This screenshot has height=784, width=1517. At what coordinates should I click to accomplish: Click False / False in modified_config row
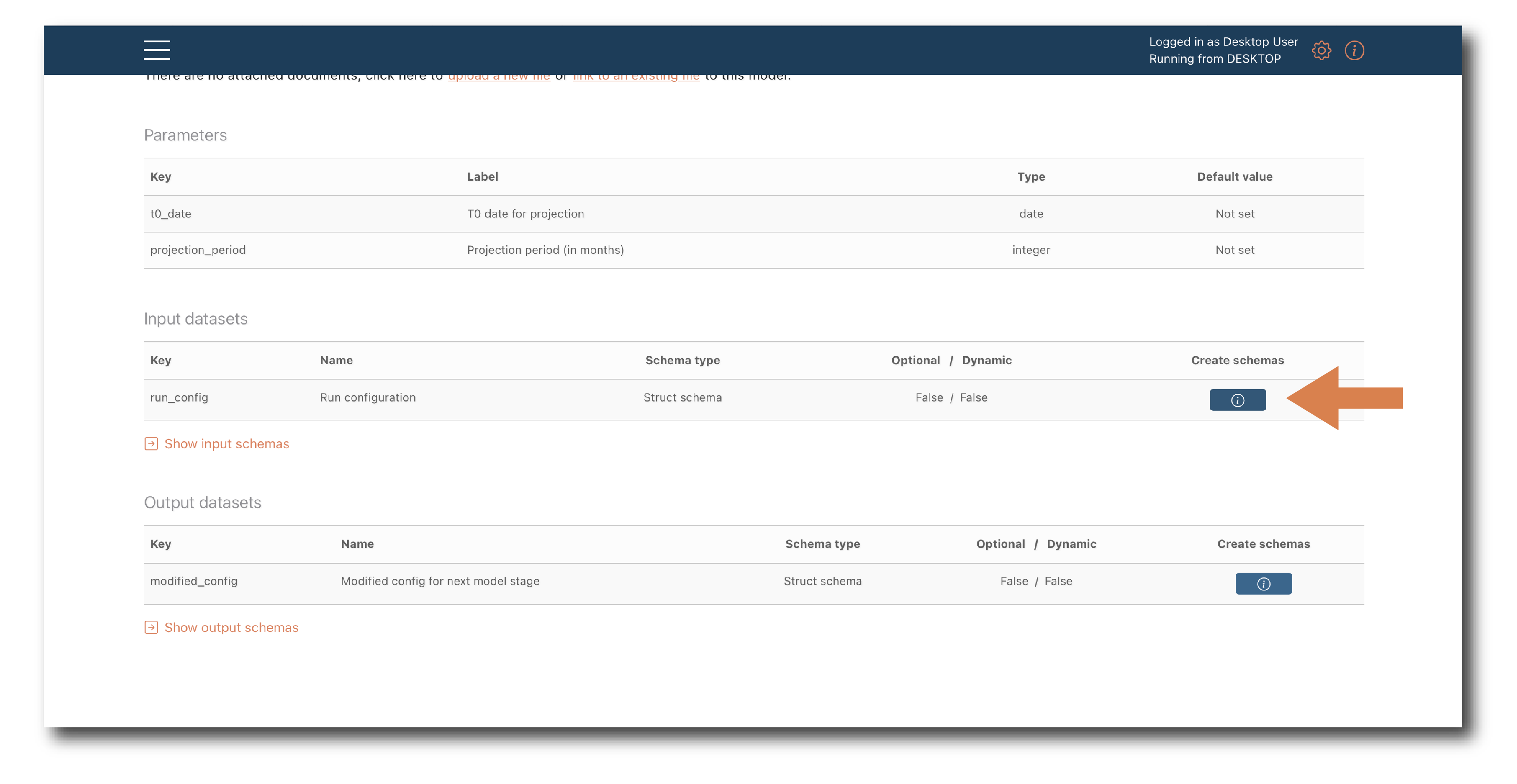(1036, 581)
